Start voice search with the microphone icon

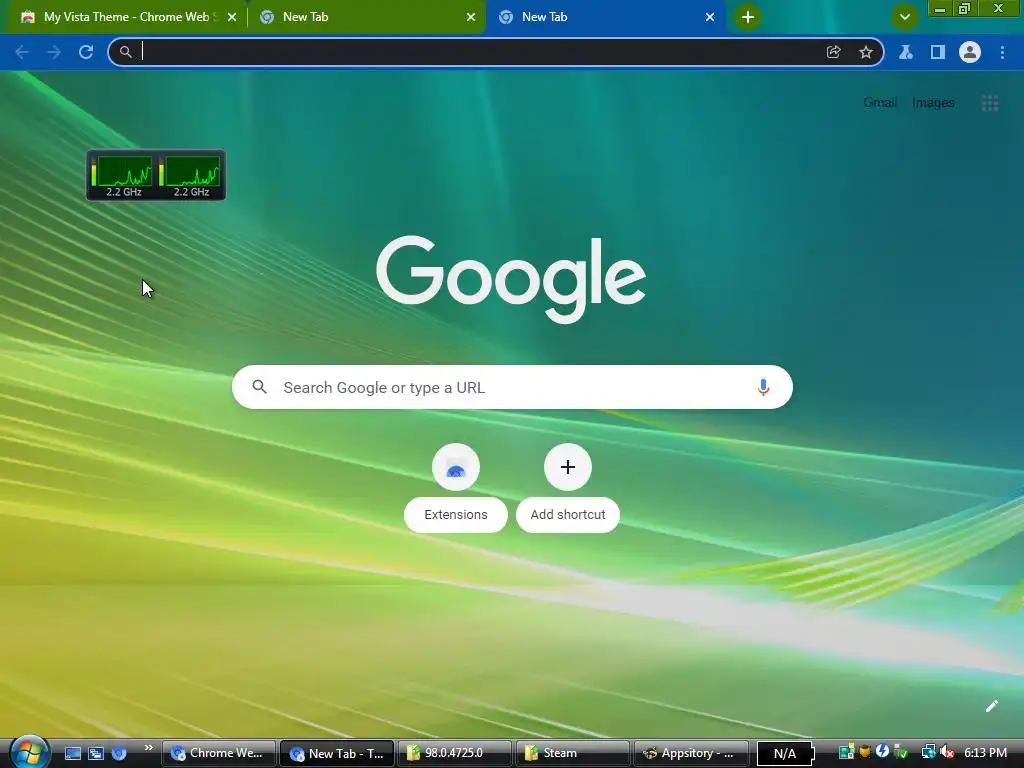pyautogui.click(x=763, y=387)
